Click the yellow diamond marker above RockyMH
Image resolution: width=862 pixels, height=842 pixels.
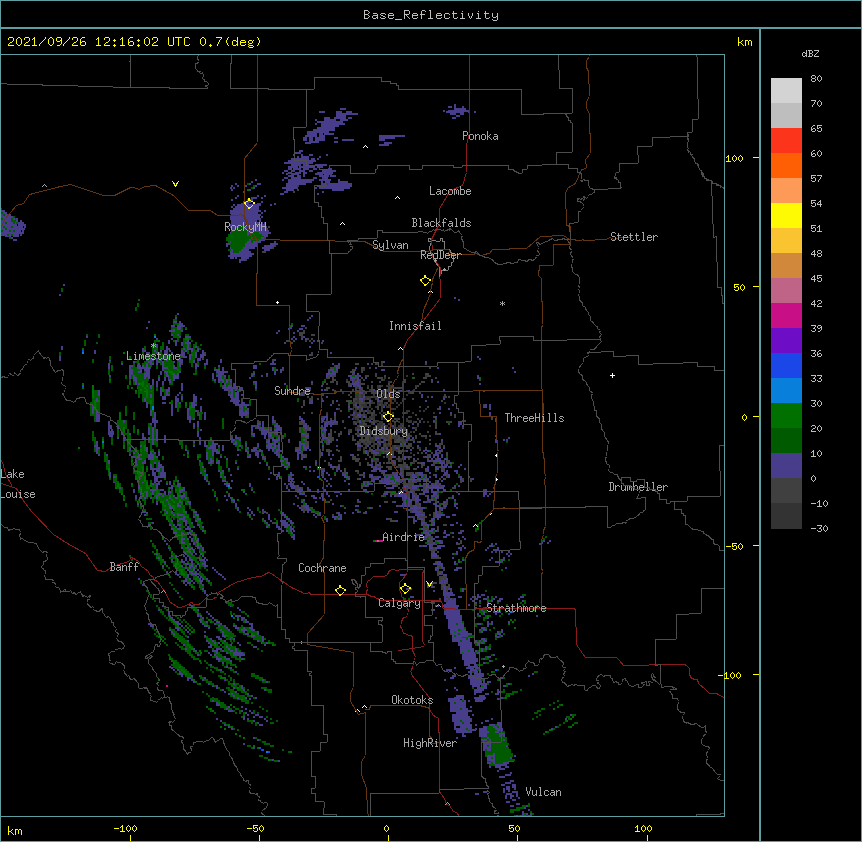coord(249,204)
